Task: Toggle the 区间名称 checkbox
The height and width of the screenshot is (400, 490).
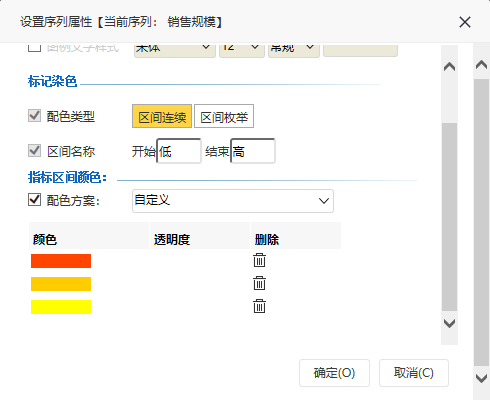Action: [34, 150]
